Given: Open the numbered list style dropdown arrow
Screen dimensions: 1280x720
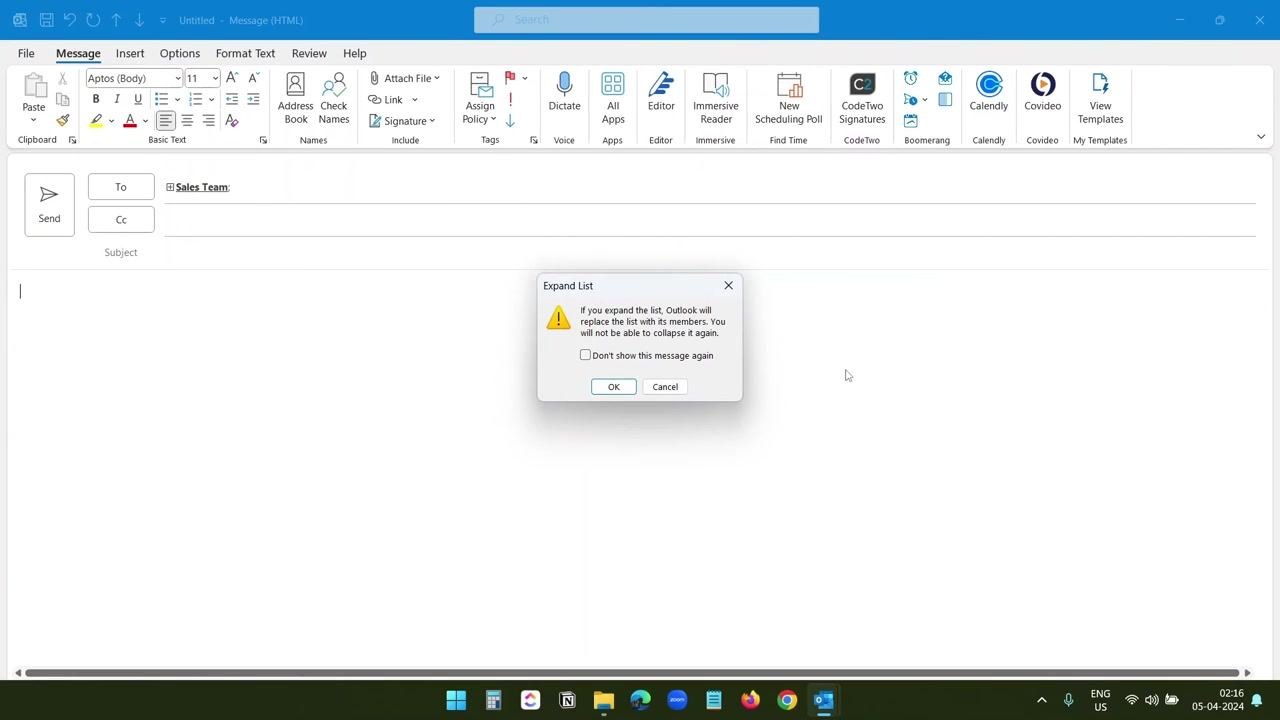Looking at the screenshot, I should pyautogui.click(x=211, y=99).
